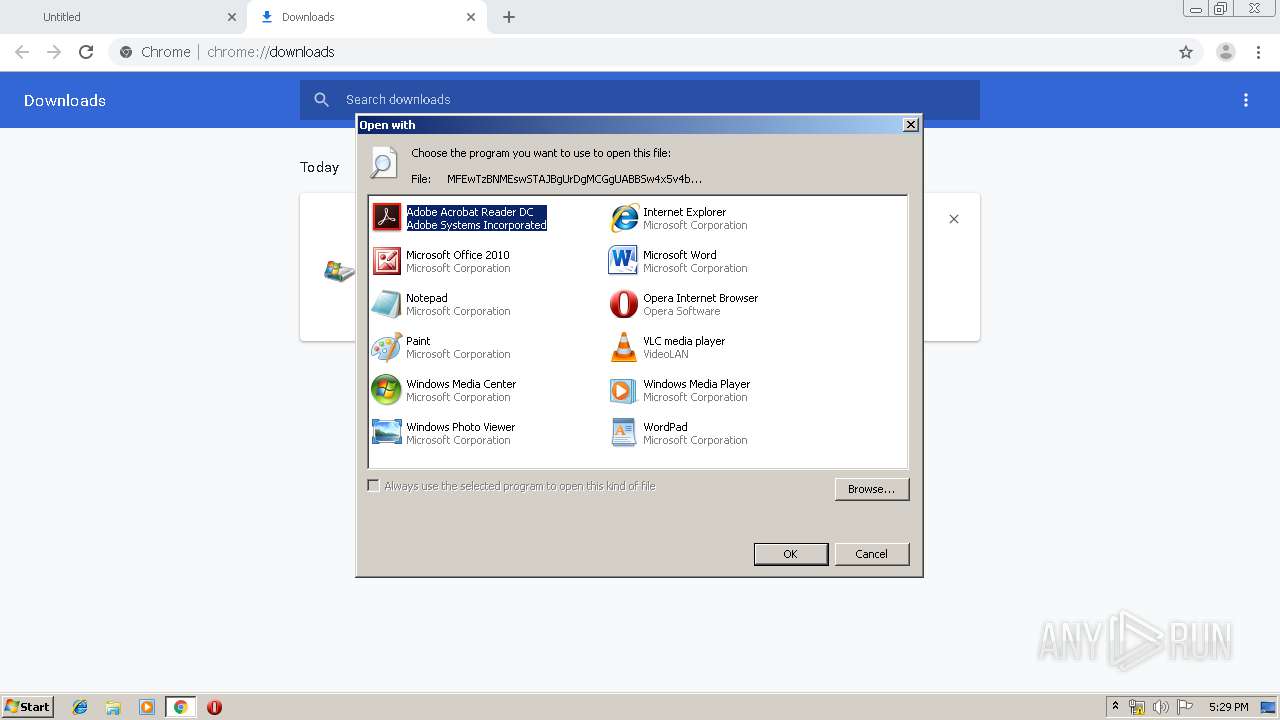Click the Chrome icon in taskbar
The image size is (1280, 720).
[181, 707]
